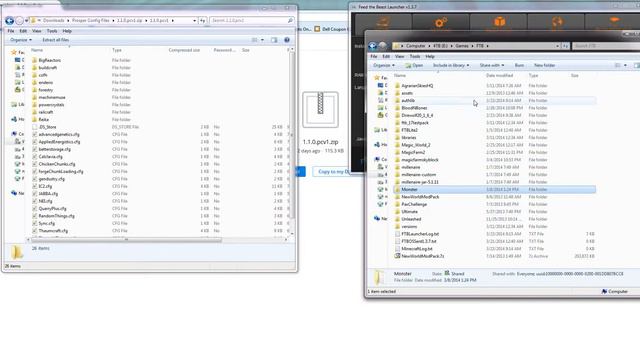Expand Organize dropdown in FTB window
640x360 pixels.
(x=384, y=65)
